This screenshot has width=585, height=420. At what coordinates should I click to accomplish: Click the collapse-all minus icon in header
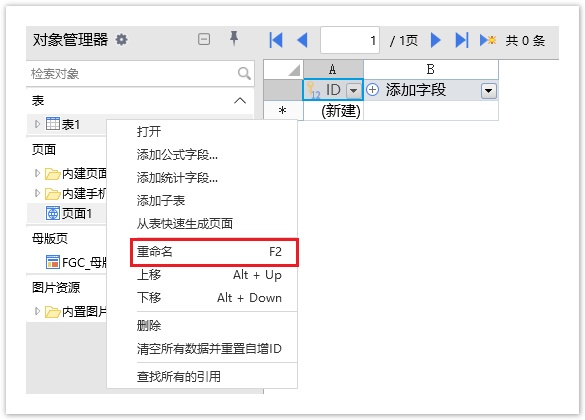[x=204, y=39]
